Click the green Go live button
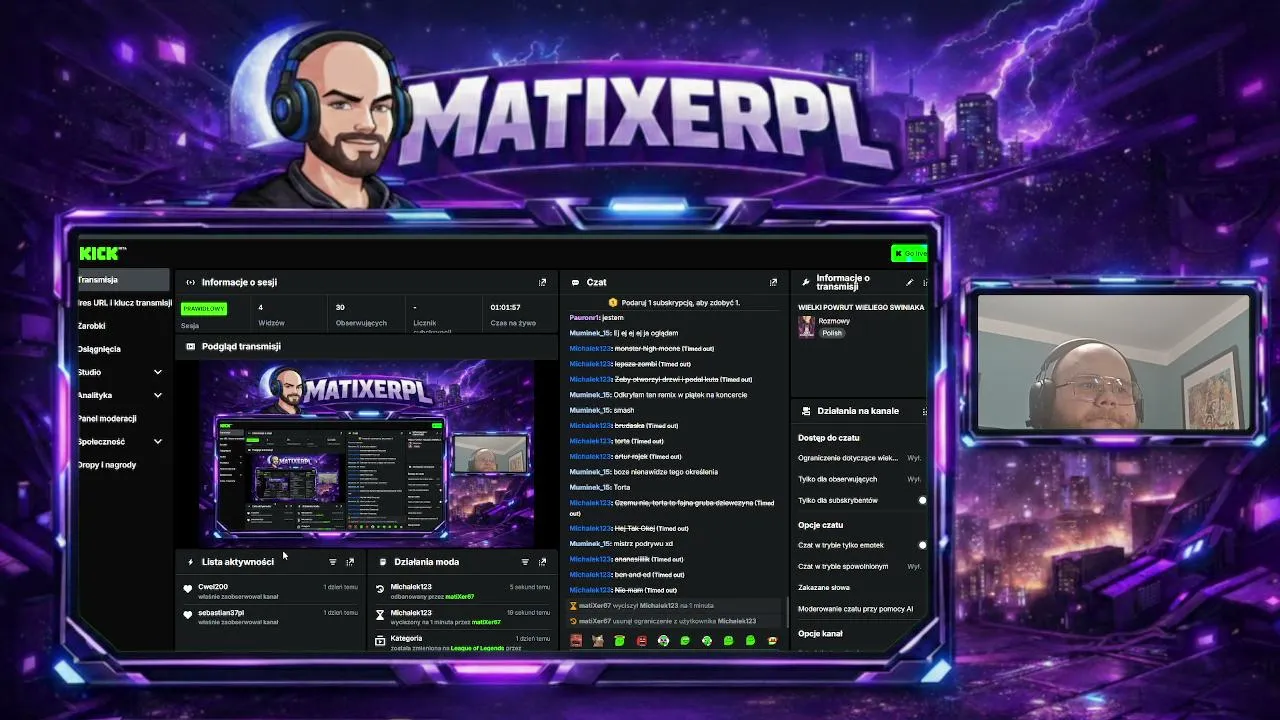1280x720 pixels. [x=909, y=253]
